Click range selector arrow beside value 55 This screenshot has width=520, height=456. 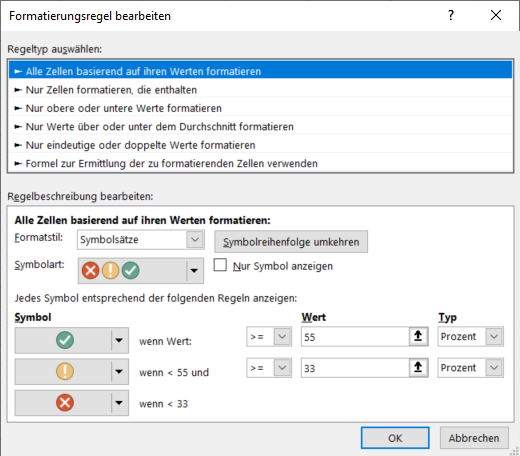tap(418, 336)
